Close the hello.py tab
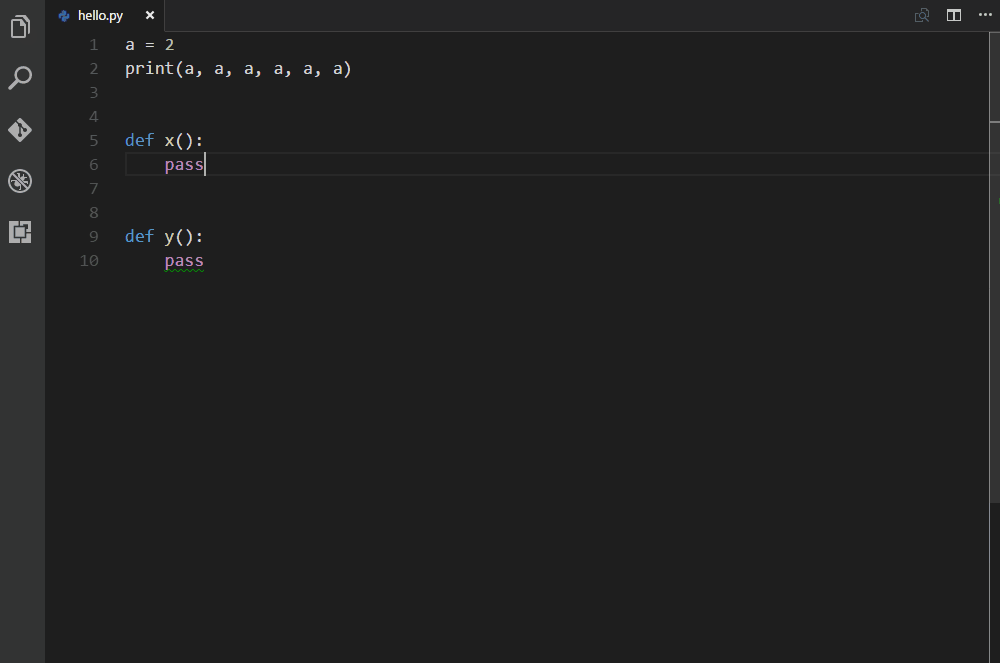The image size is (1000, 663). click(149, 15)
